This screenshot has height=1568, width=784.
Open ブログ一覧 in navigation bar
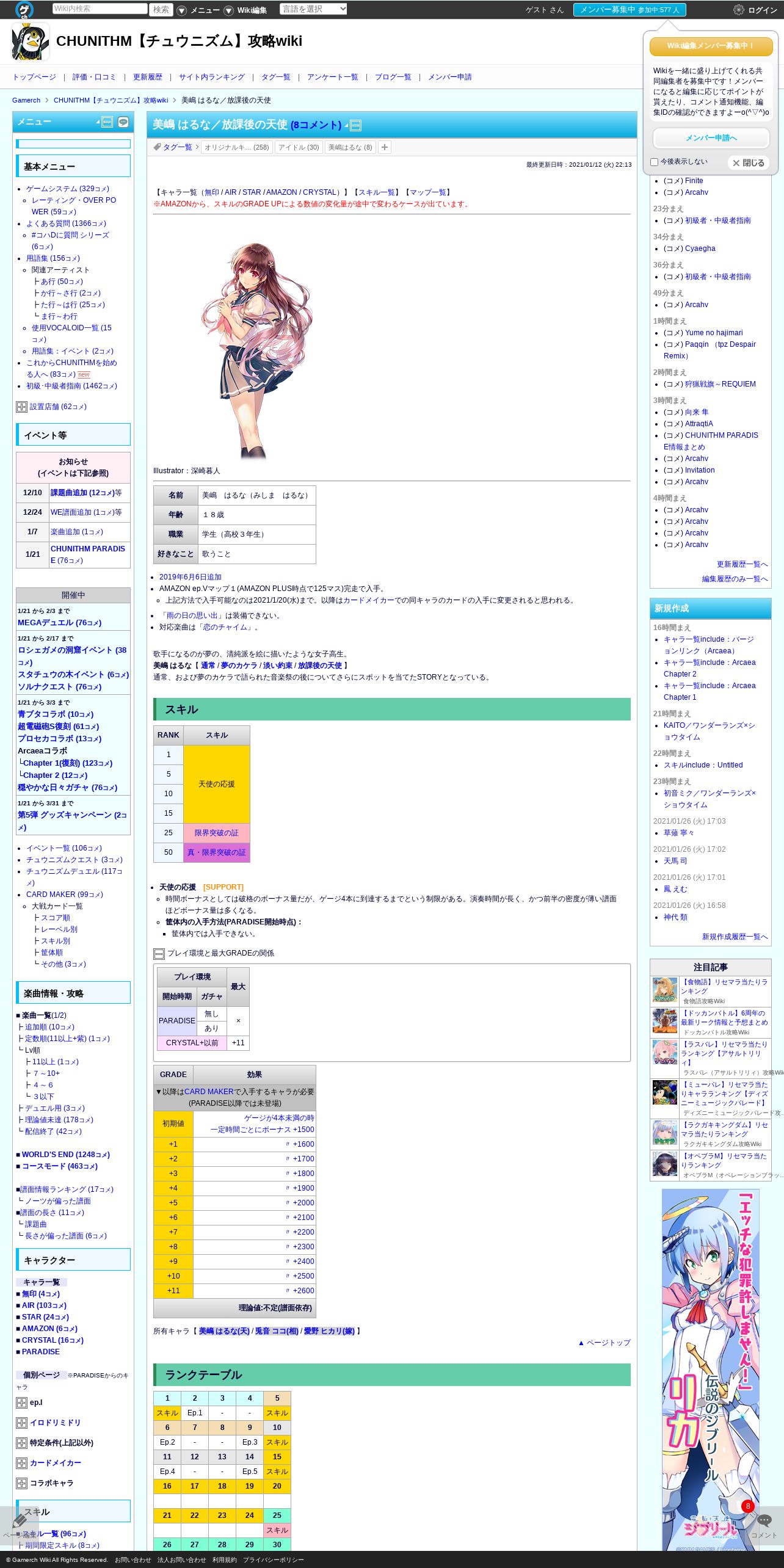tap(393, 77)
